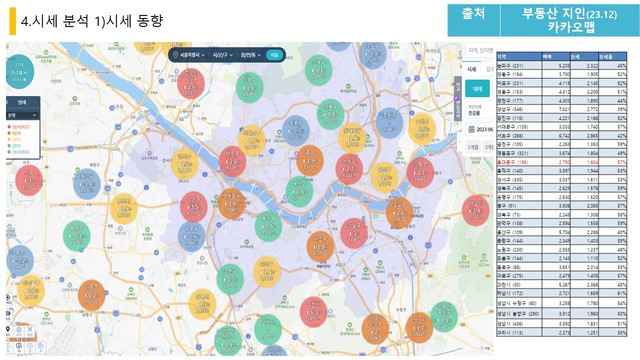640x360 pixels.
Task: Click the document icon in bottom-left toolbar
Action: tap(41, 347)
